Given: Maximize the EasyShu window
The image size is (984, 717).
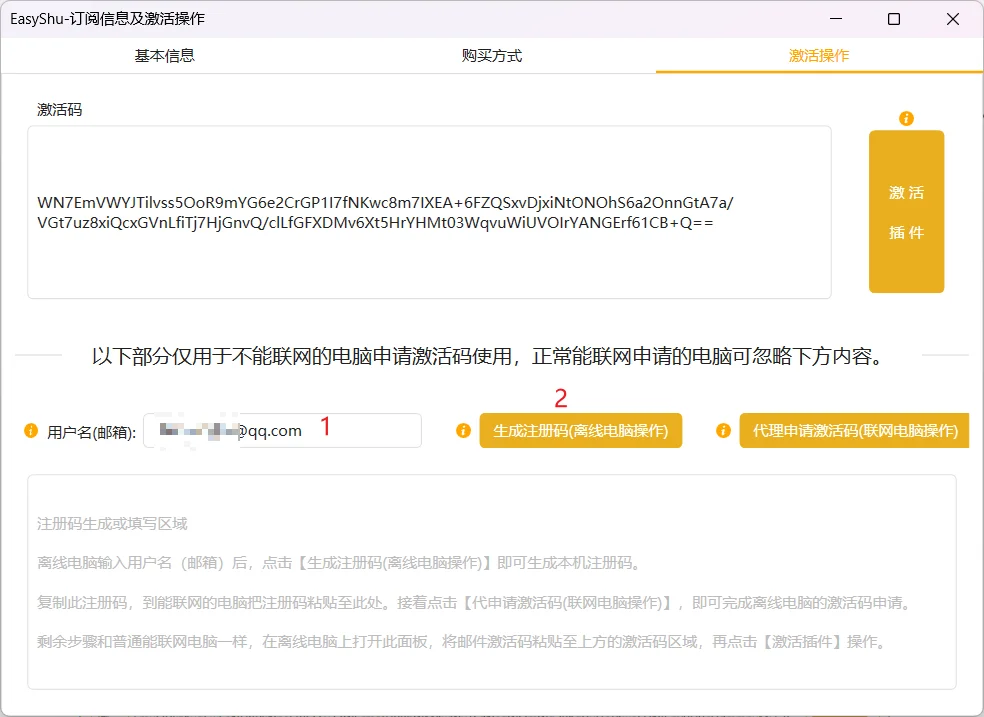Looking at the screenshot, I should point(894,19).
